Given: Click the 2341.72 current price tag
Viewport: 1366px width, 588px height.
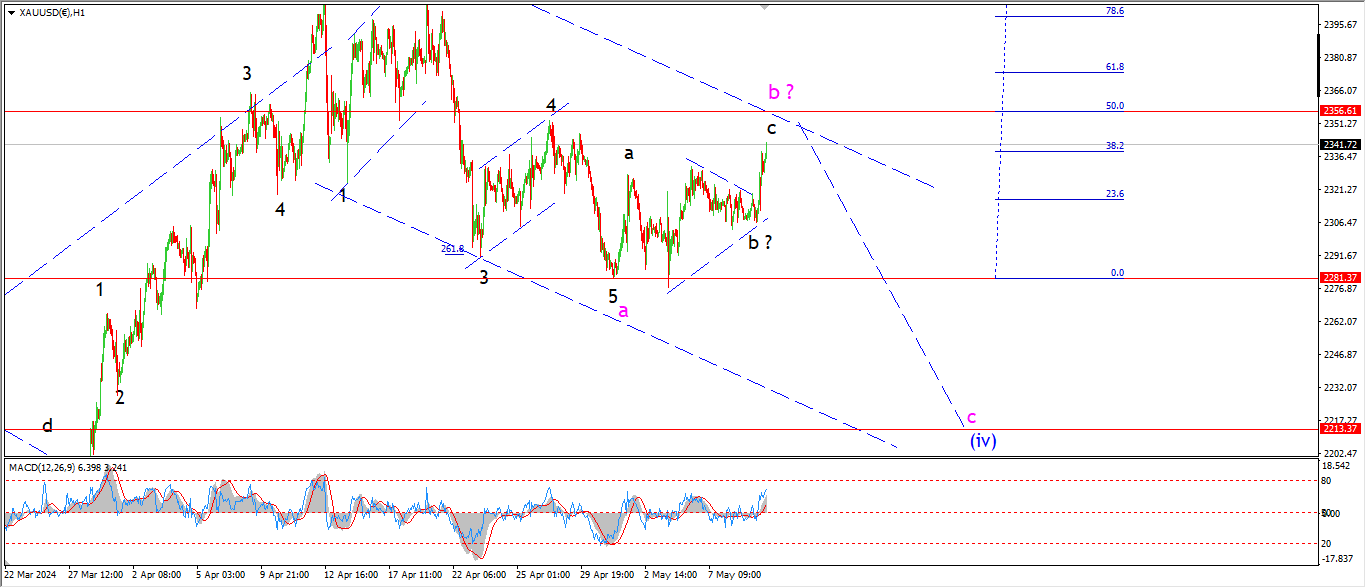Looking at the screenshot, I should tap(1339, 144).
